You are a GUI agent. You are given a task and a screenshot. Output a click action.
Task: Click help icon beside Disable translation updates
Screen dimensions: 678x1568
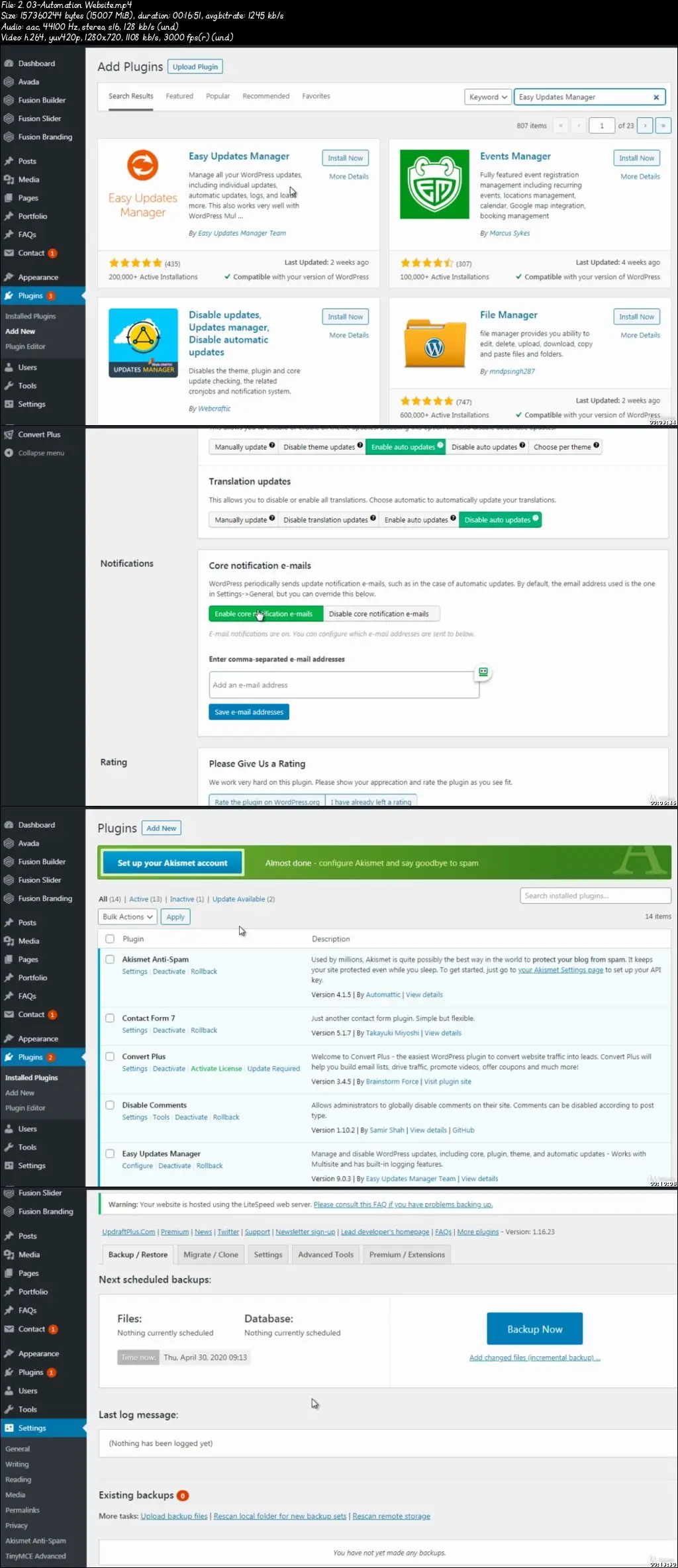(x=373, y=518)
